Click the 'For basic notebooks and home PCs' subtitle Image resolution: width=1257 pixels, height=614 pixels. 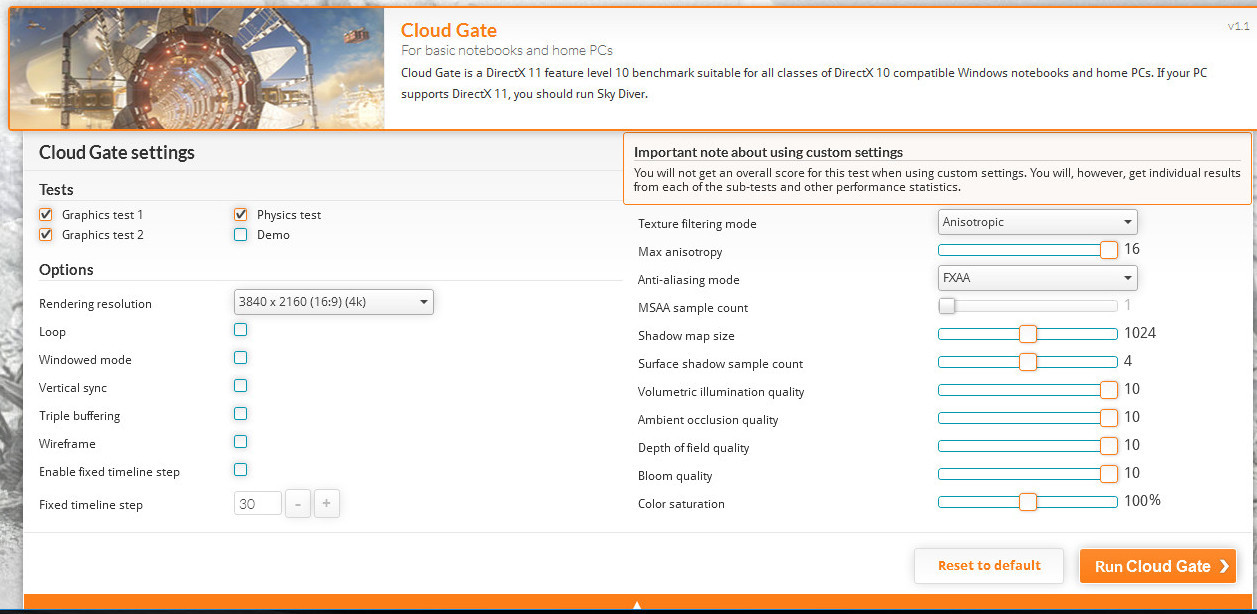pos(507,50)
